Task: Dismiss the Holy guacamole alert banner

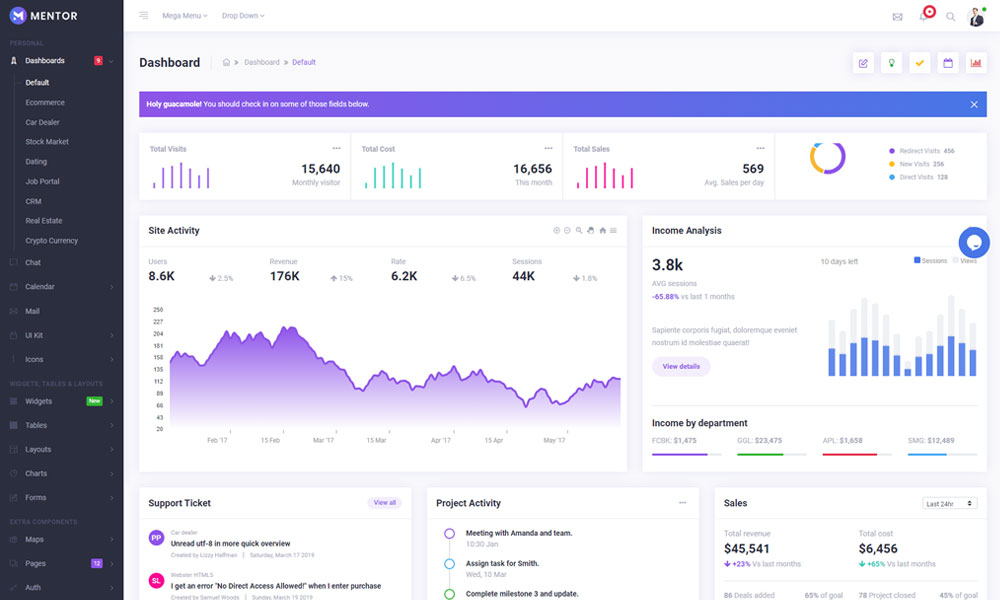Action: tap(974, 104)
